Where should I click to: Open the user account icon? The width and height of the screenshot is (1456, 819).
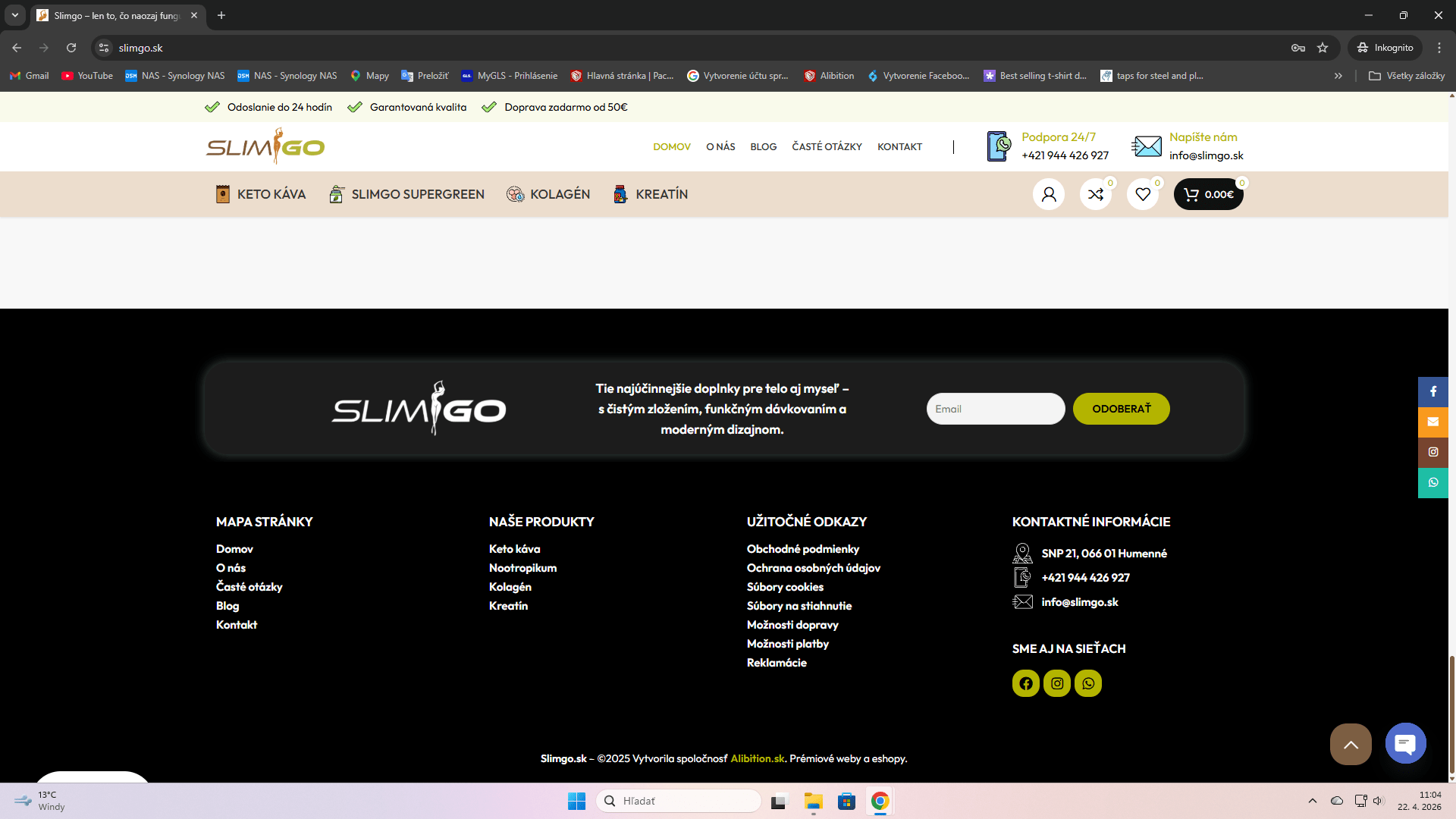click(1048, 194)
